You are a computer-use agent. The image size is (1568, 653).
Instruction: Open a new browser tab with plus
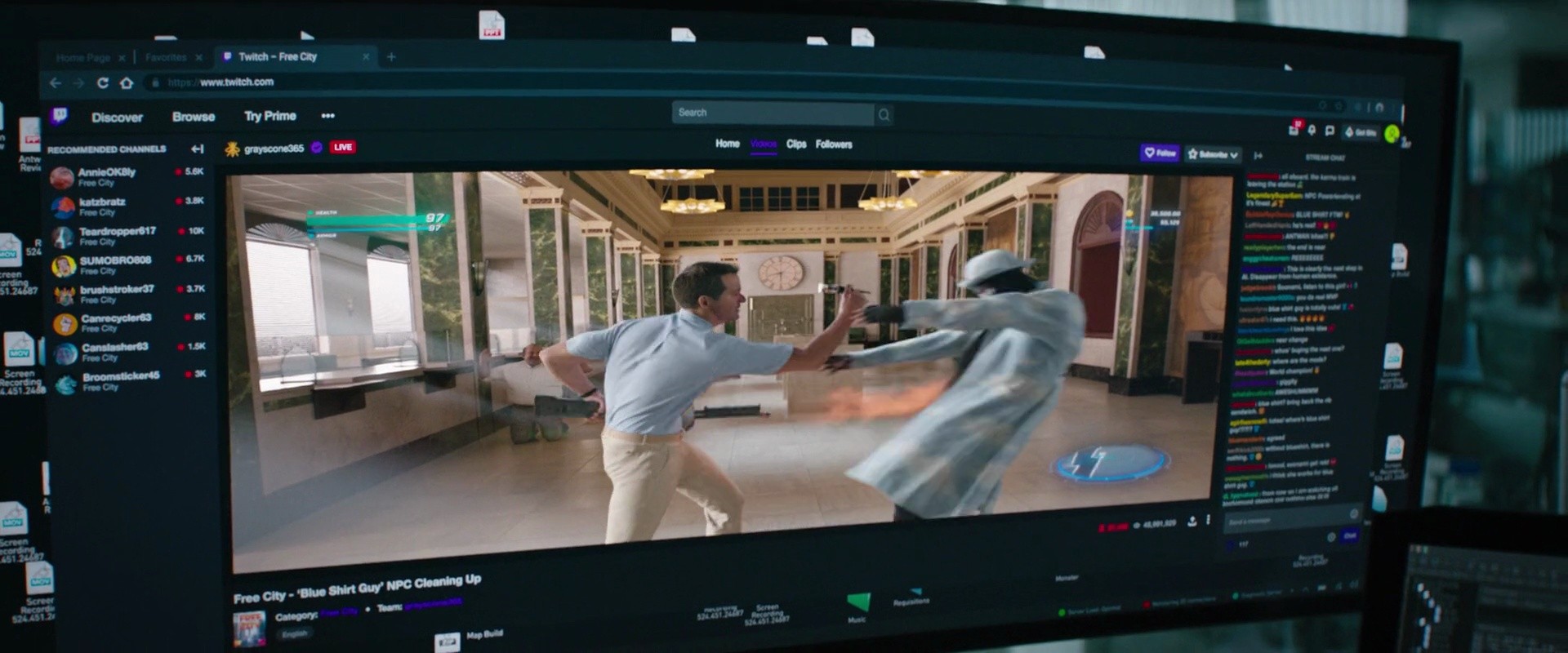(x=391, y=57)
